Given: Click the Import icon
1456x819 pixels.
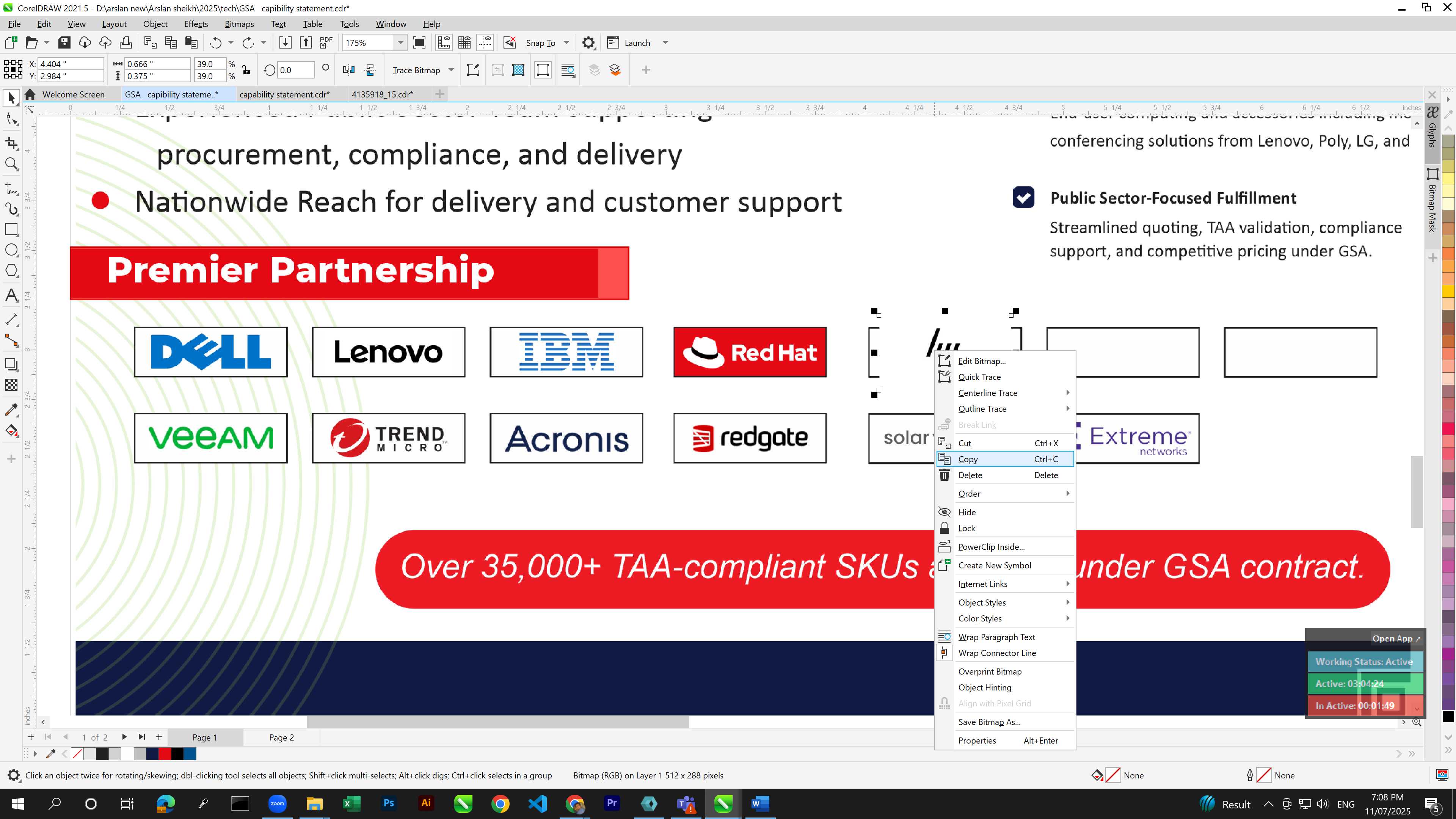Looking at the screenshot, I should click(x=286, y=42).
